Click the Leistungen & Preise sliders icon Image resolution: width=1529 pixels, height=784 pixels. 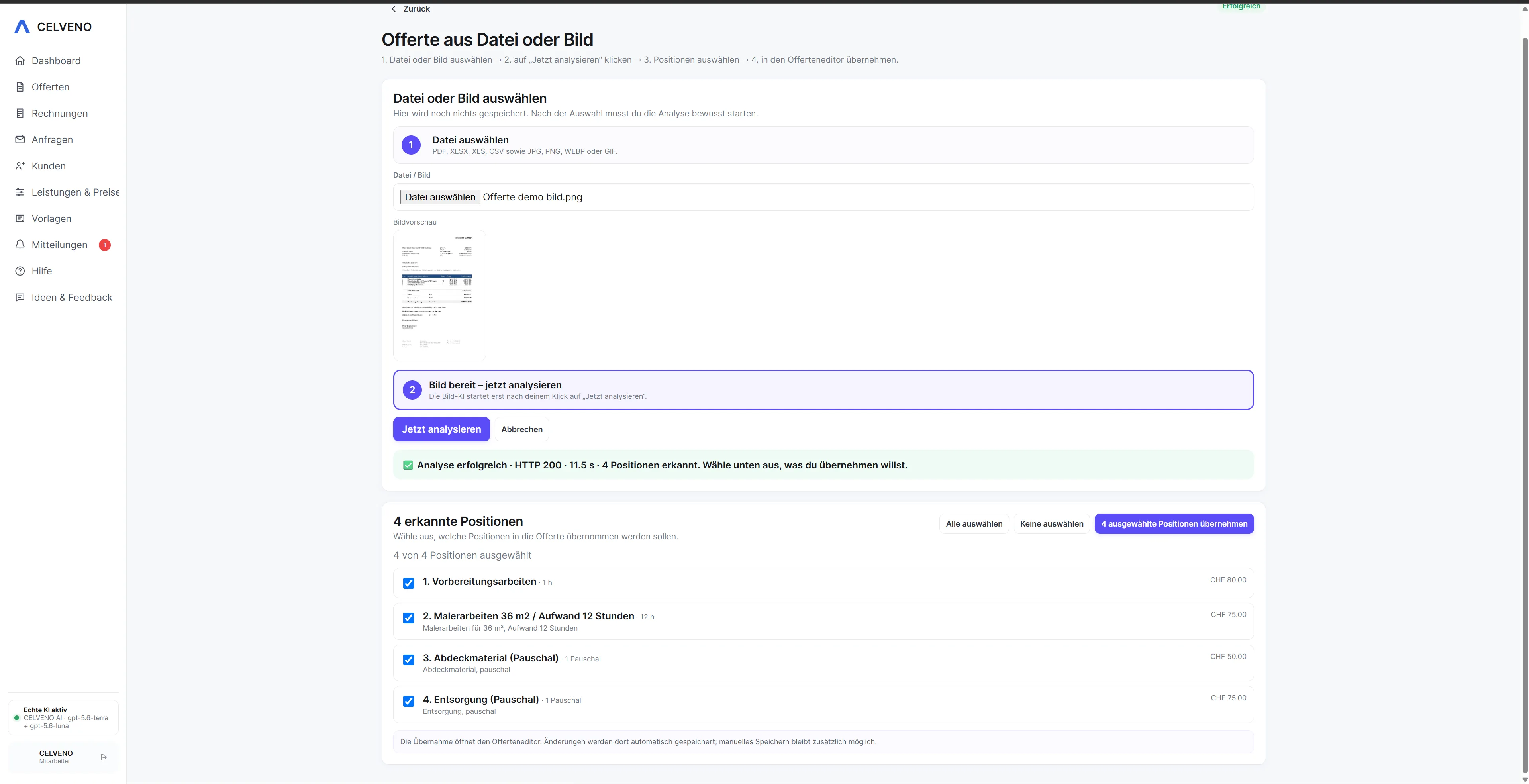pos(20,192)
